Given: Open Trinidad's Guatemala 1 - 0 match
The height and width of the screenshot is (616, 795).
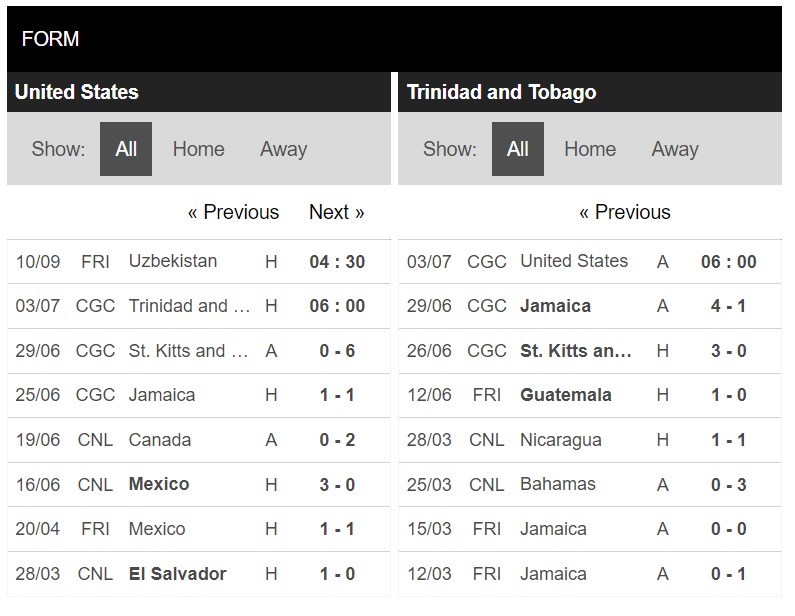Looking at the screenshot, I should coord(566,395).
